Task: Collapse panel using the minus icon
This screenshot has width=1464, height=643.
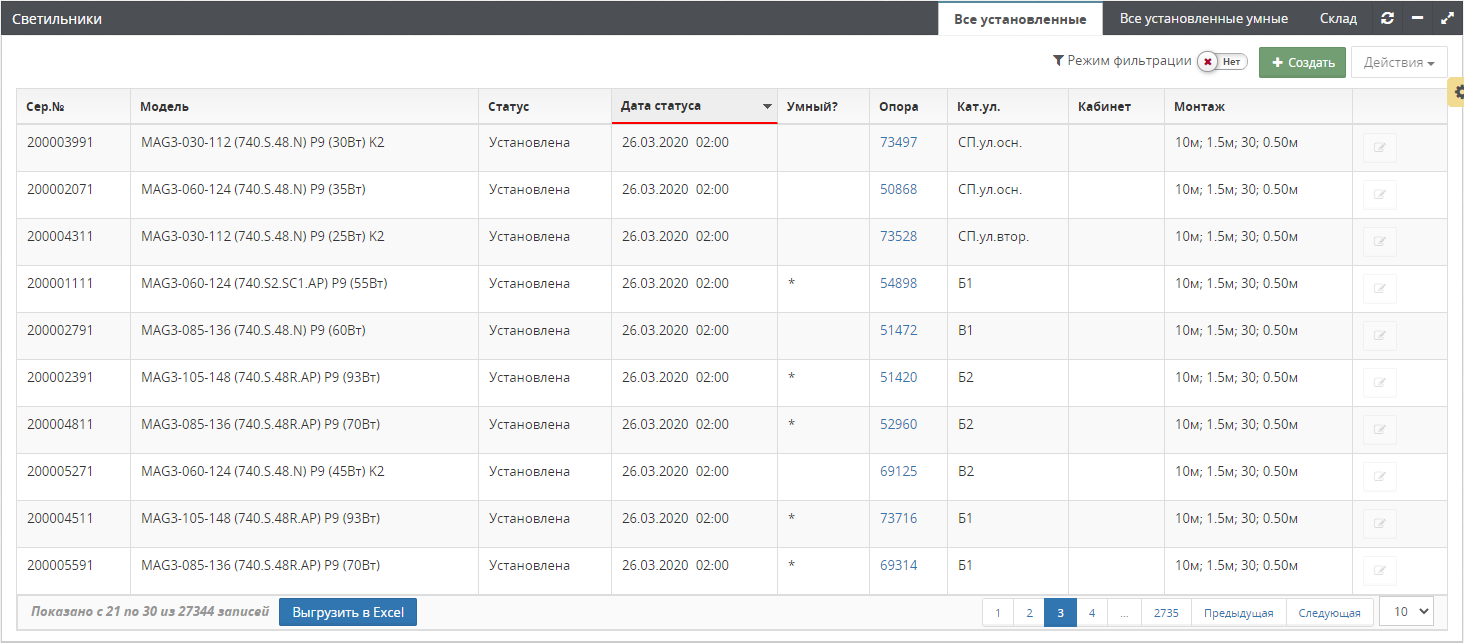Action: [x=1416, y=18]
